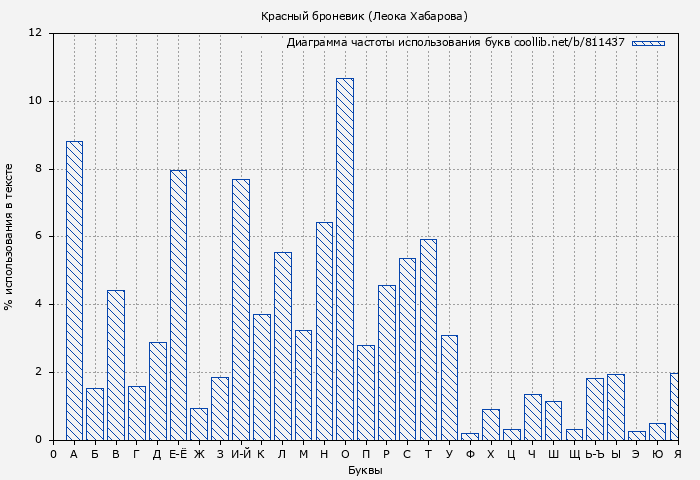Click the bar for letter В
This screenshot has height=480, width=700.
(x=116, y=365)
